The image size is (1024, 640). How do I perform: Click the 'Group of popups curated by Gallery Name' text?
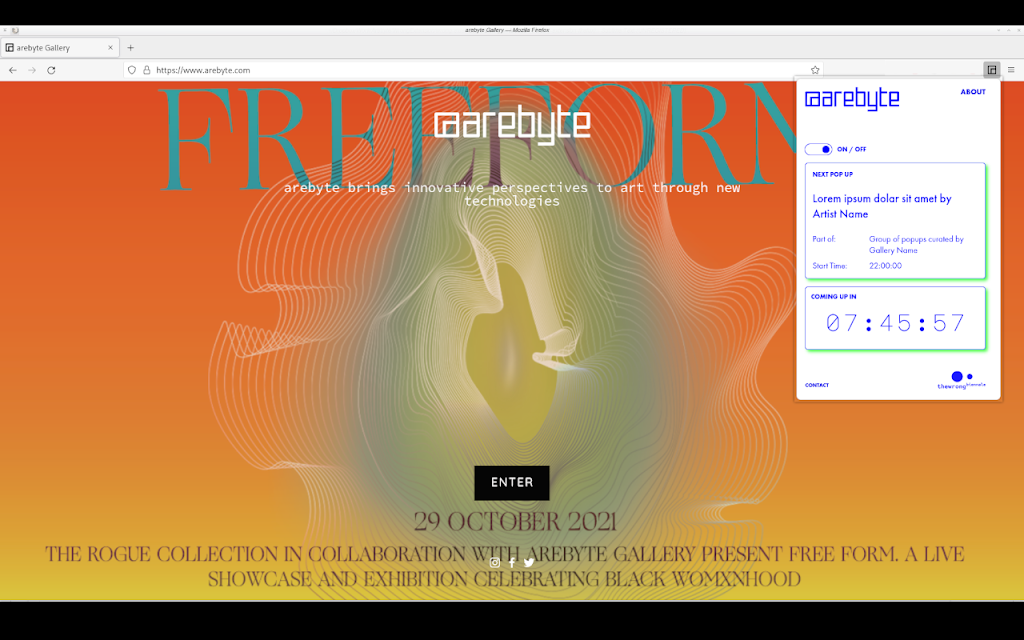916,244
